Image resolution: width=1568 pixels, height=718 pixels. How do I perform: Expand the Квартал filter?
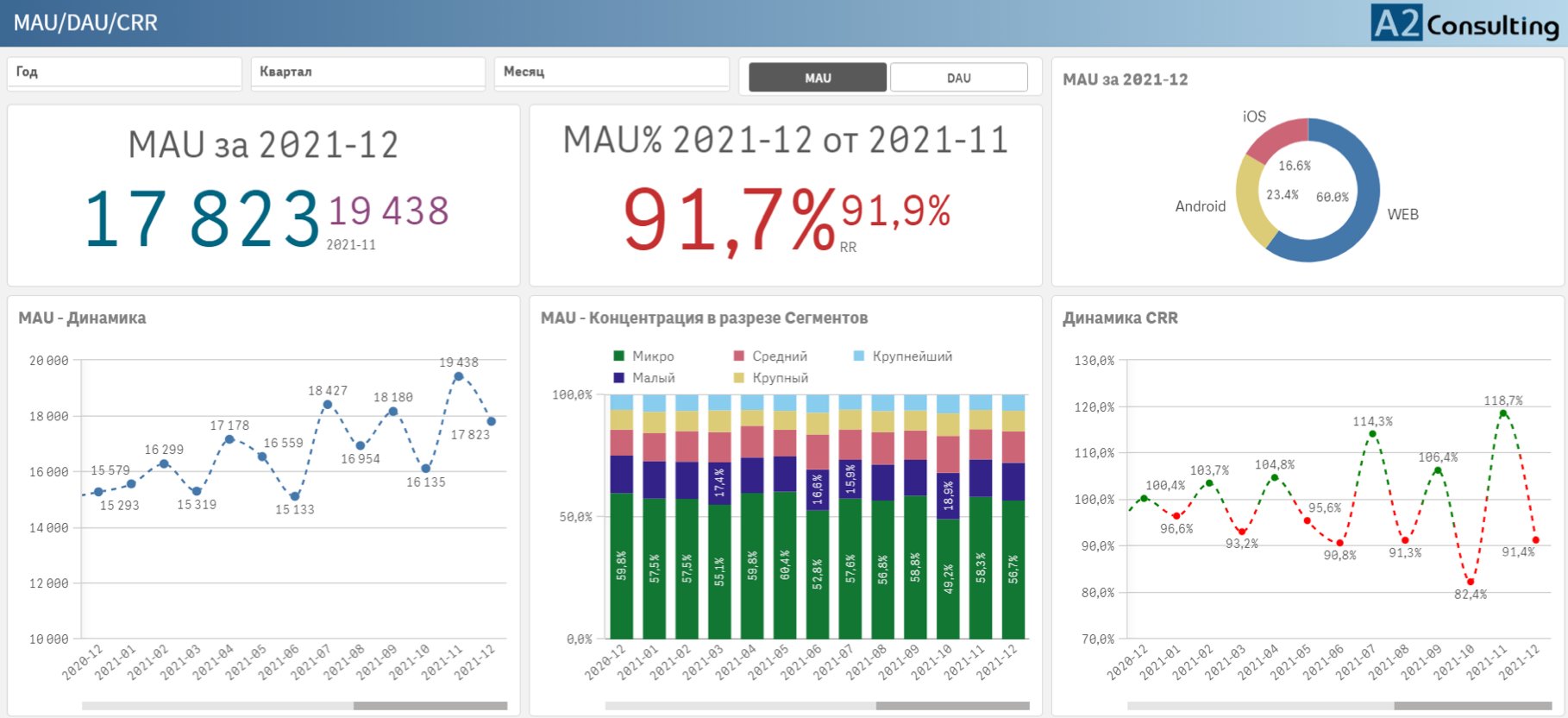coord(367,72)
